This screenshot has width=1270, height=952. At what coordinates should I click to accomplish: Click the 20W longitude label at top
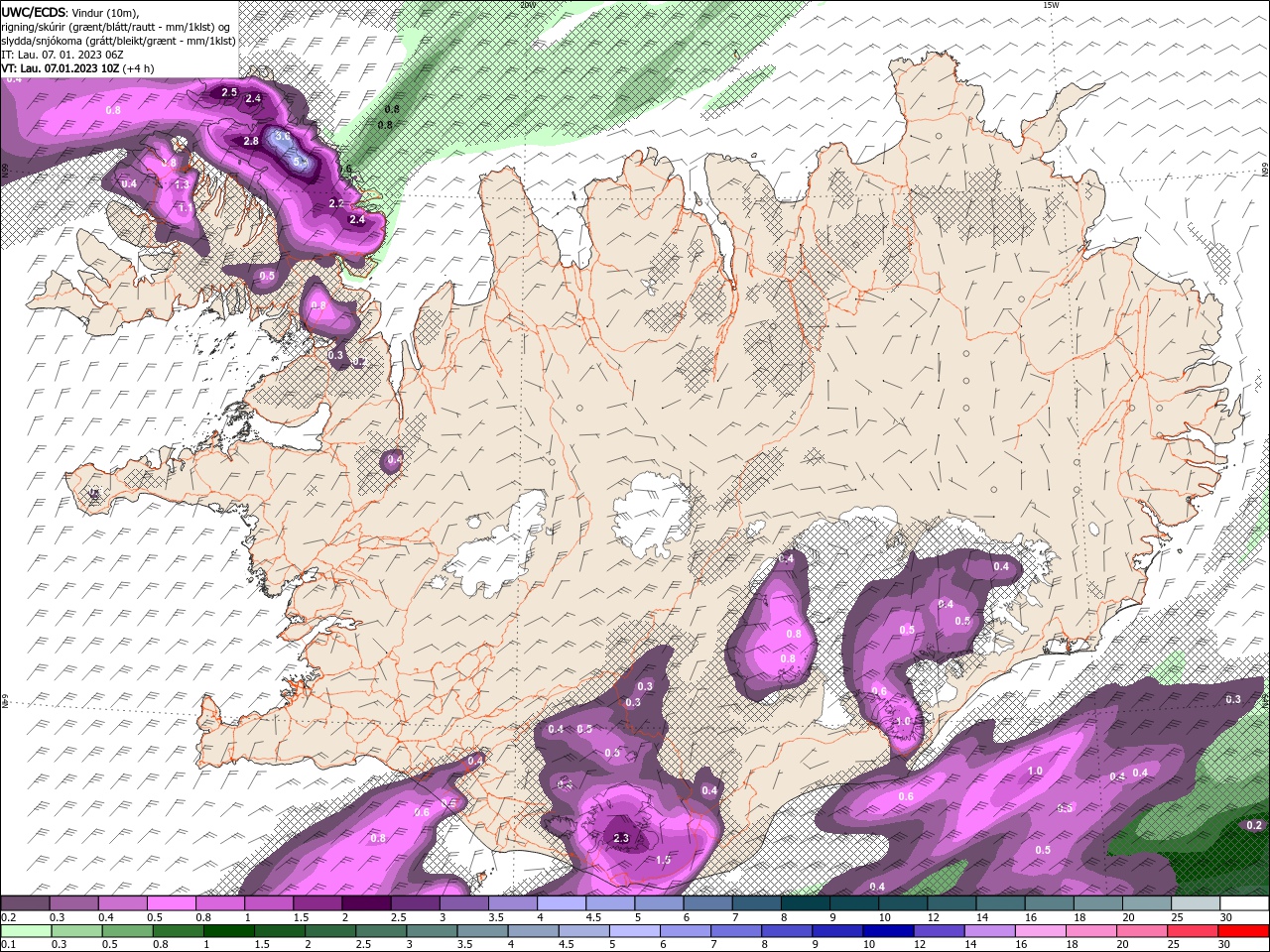click(528, 5)
